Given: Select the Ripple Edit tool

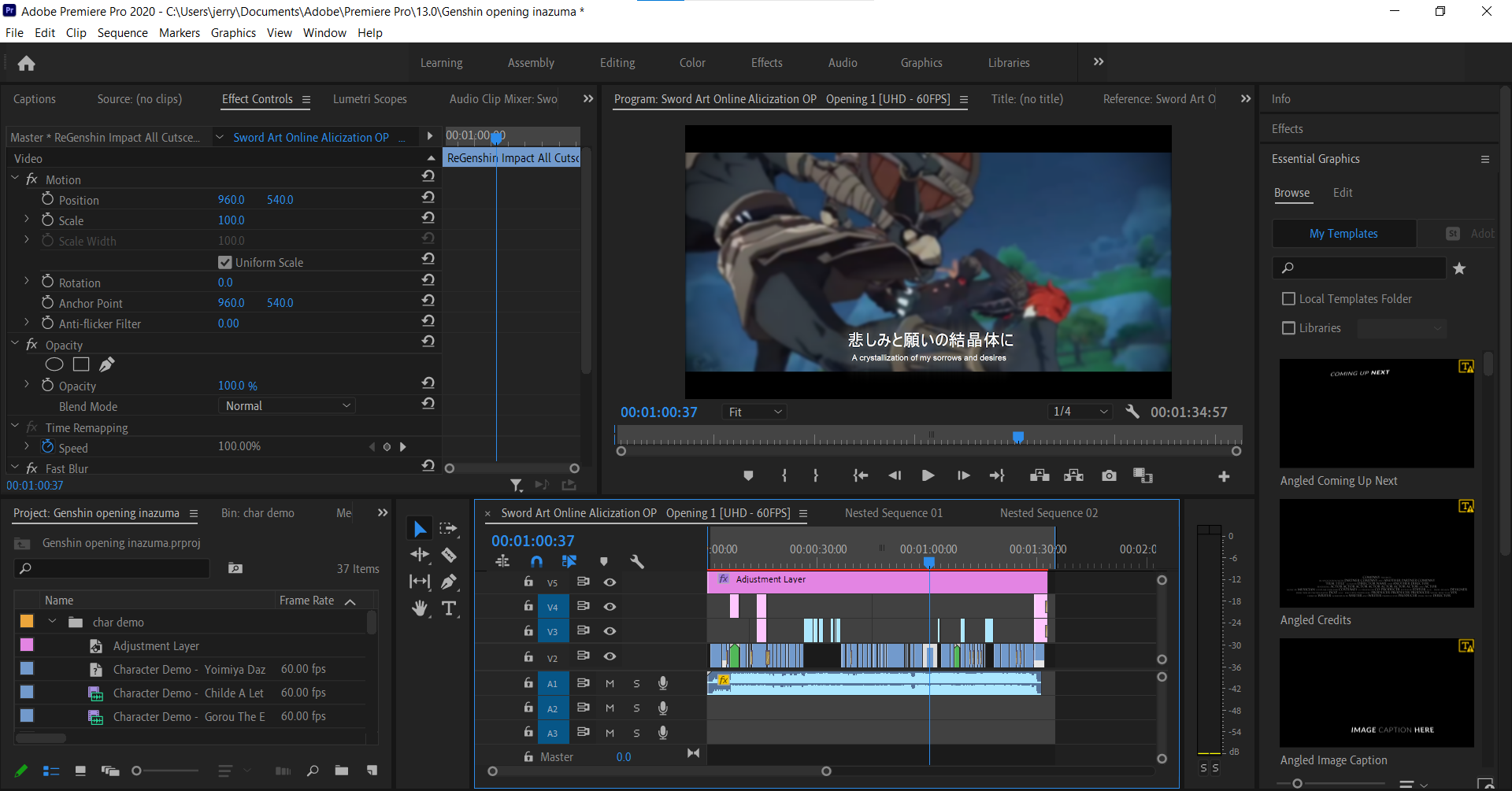Looking at the screenshot, I should pyautogui.click(x=420, y=555).
